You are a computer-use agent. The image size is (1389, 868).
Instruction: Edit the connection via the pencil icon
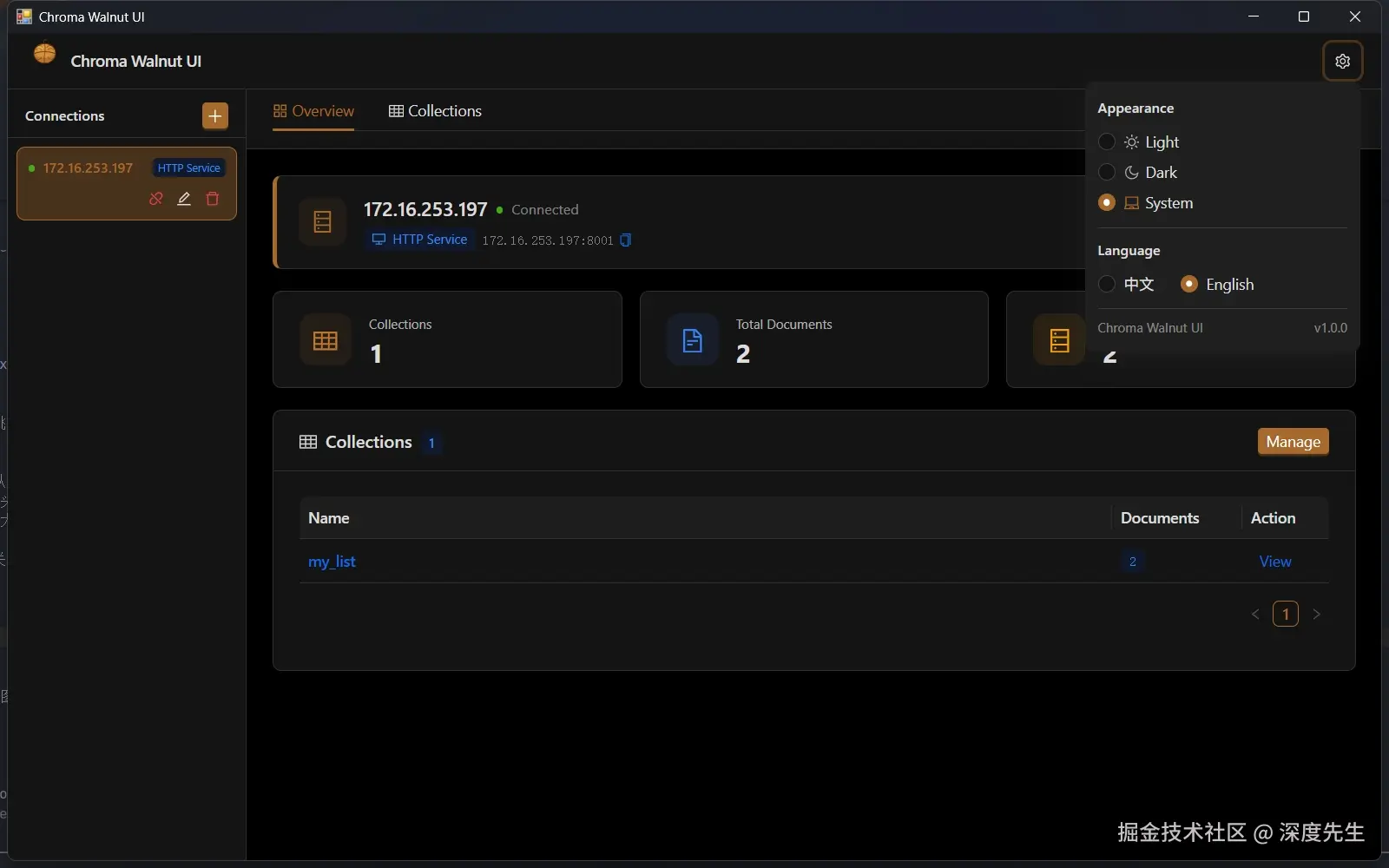point(183,199)
